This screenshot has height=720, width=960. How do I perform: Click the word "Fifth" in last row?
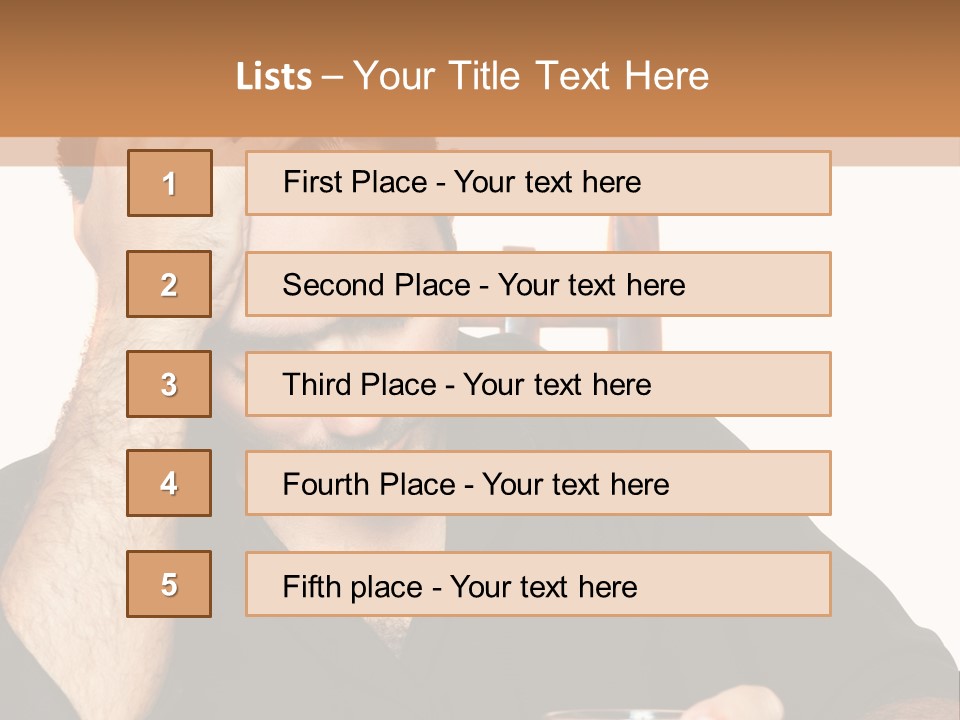point(311,586)
